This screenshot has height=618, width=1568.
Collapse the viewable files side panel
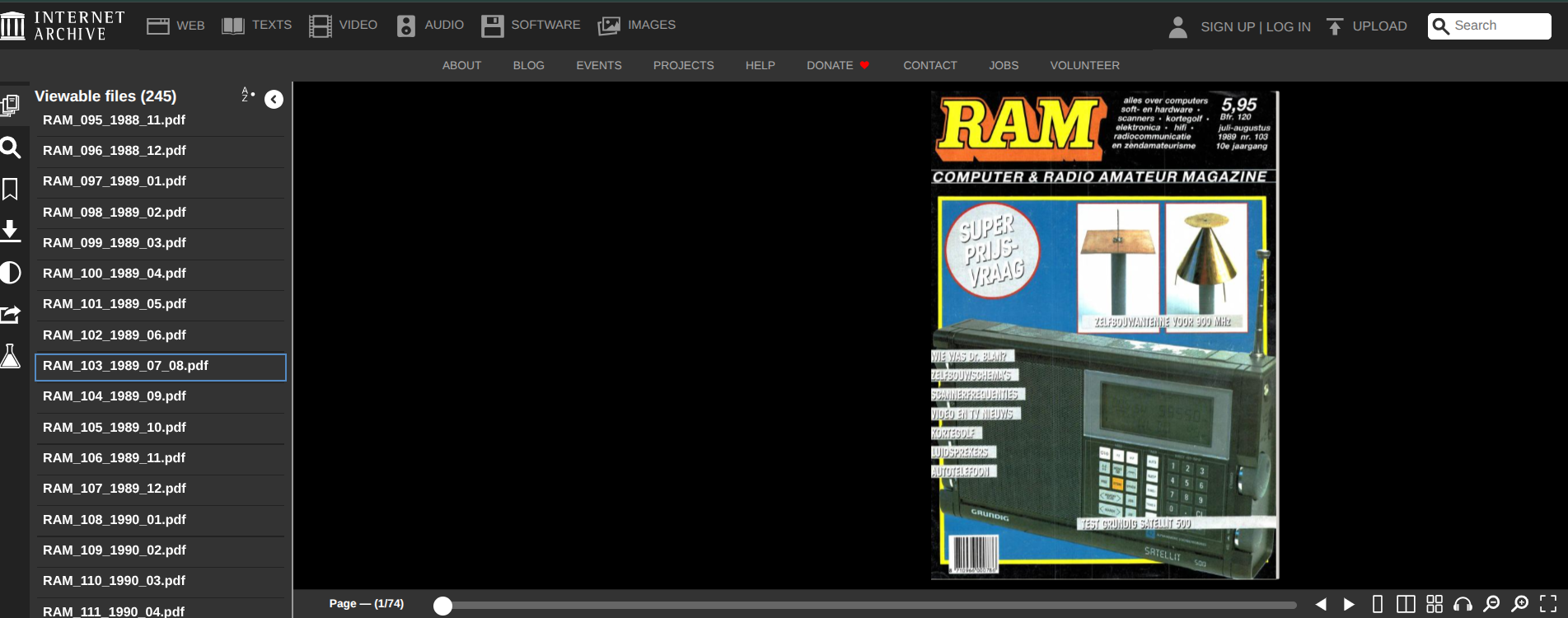click(x=274, y=100)
